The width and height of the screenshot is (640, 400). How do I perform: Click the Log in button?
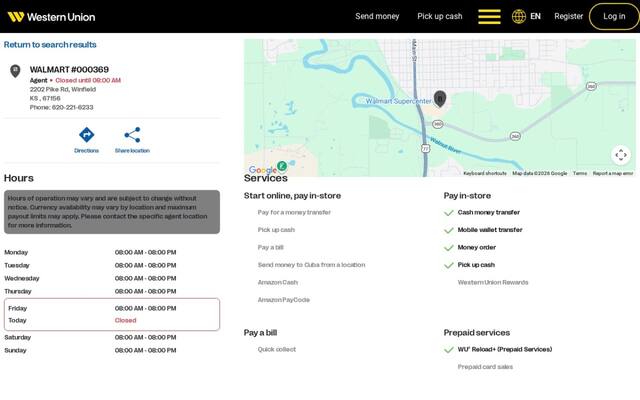pos(614,16)
